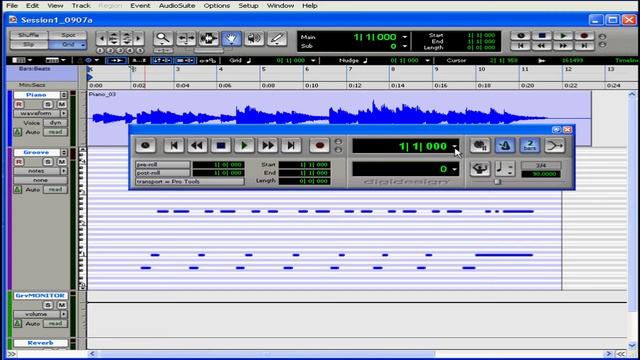The width and height of the screenshot is (640, 360).
Task: Toggle record enable on Groove track
Action: click(x=19, y=162)
